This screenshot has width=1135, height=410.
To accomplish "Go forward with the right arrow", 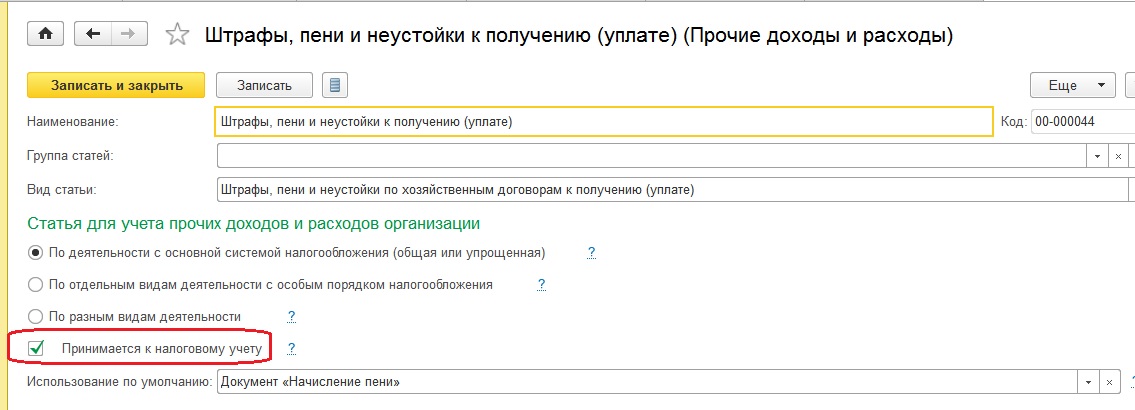I will [x=127, y=34].
